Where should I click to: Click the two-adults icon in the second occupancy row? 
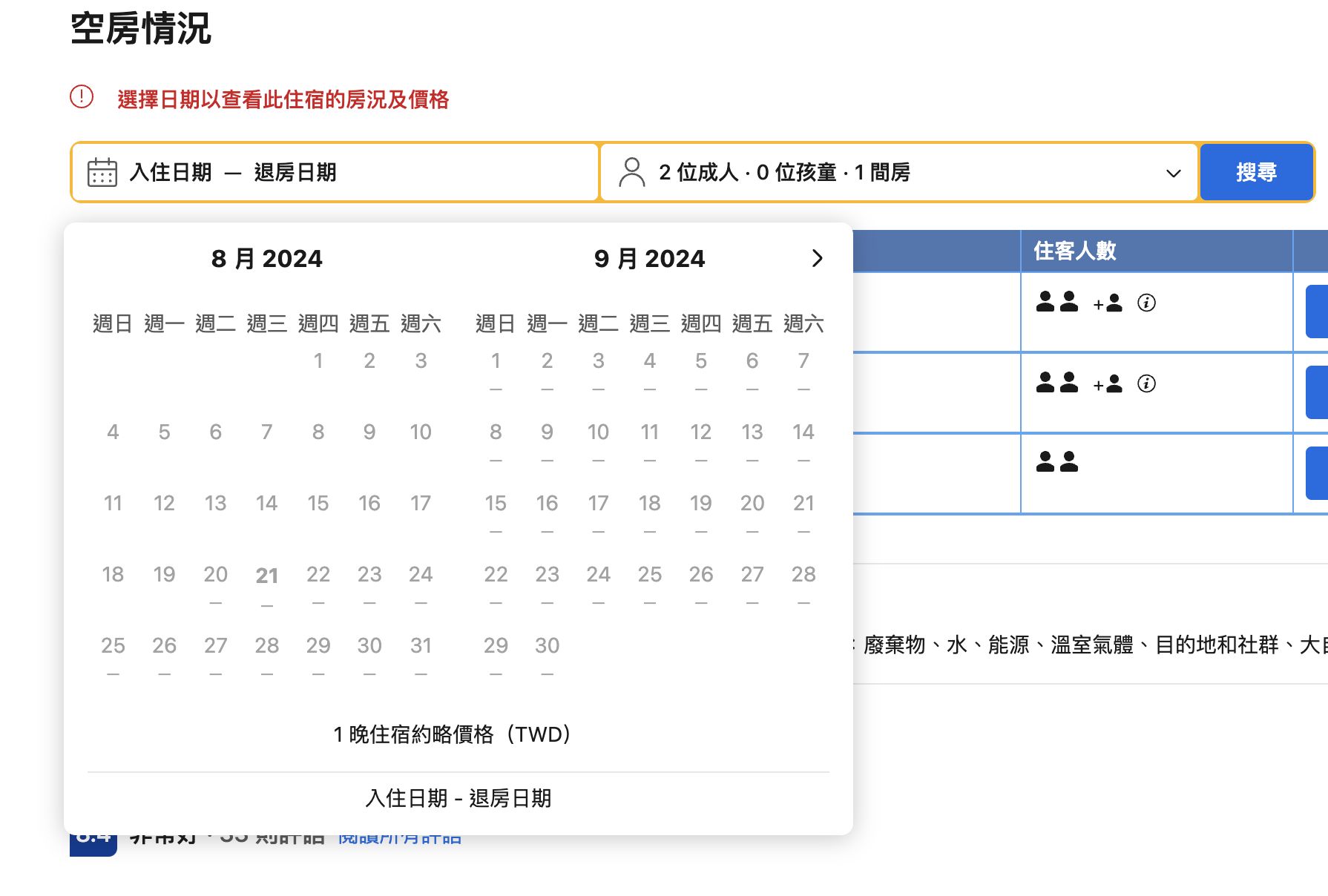click(x=1057, y=382)
